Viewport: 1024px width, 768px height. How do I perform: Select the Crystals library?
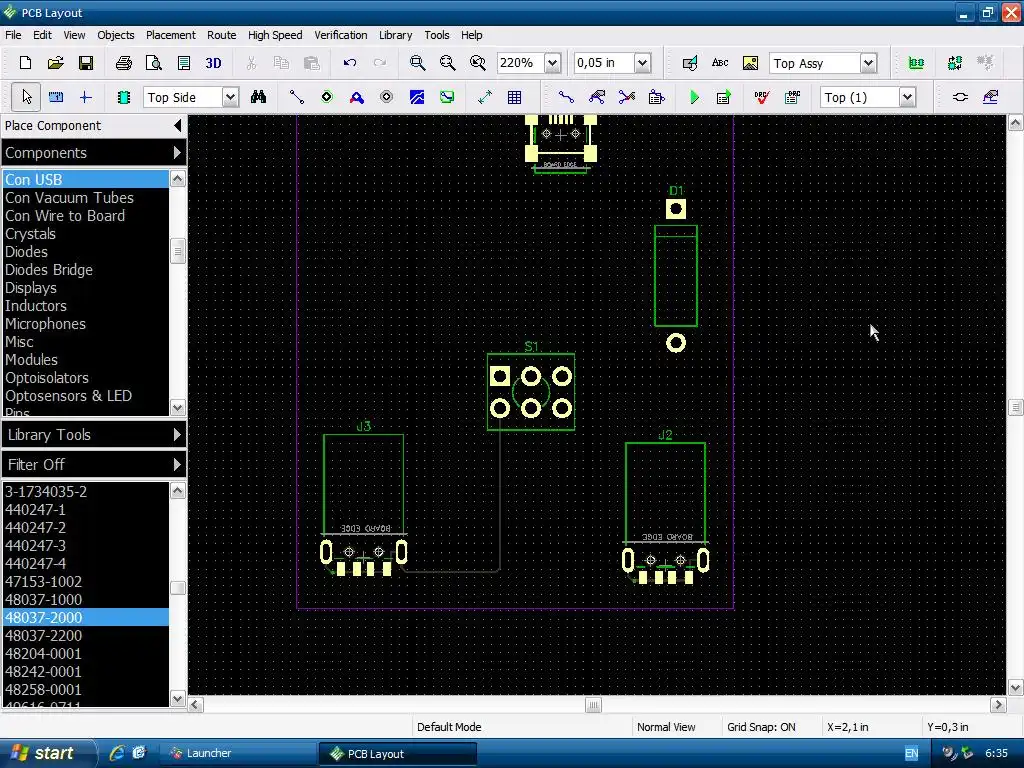[86, 234]
